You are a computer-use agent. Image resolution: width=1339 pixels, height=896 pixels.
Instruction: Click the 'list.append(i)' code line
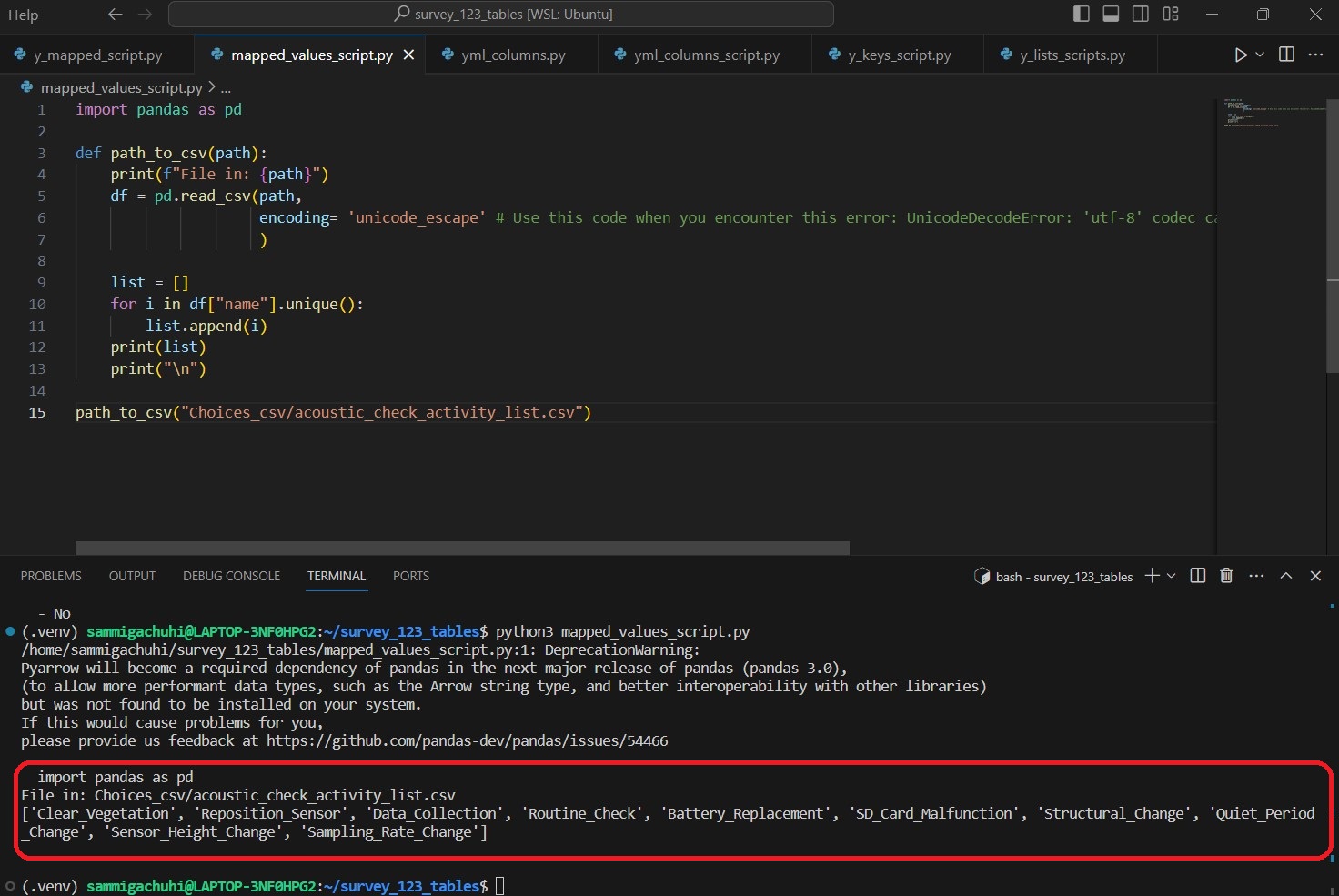pyautogui.click(x=206, y=326)
